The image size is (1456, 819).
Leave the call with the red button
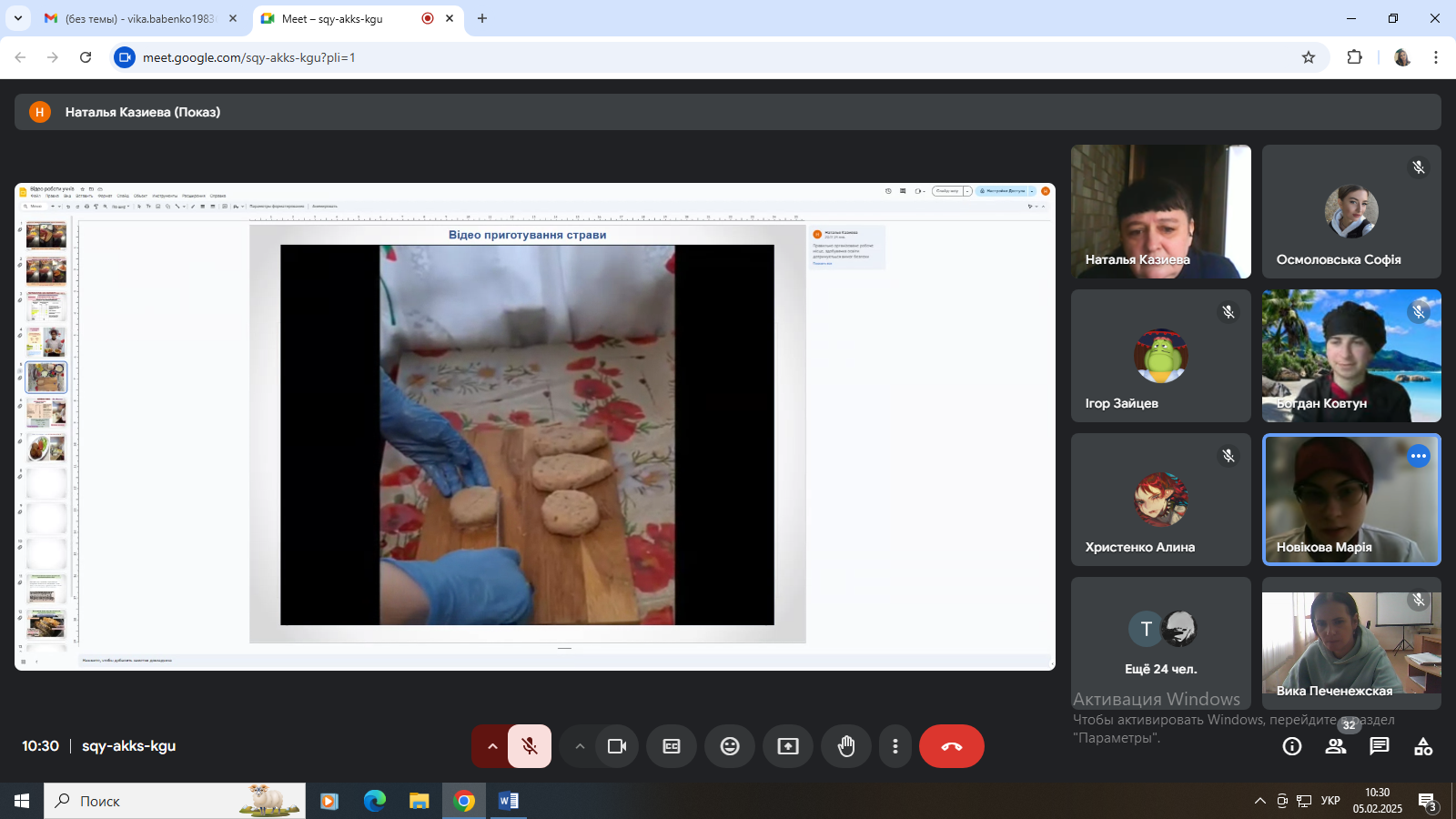pyautogui.click(x=951, y=746)
